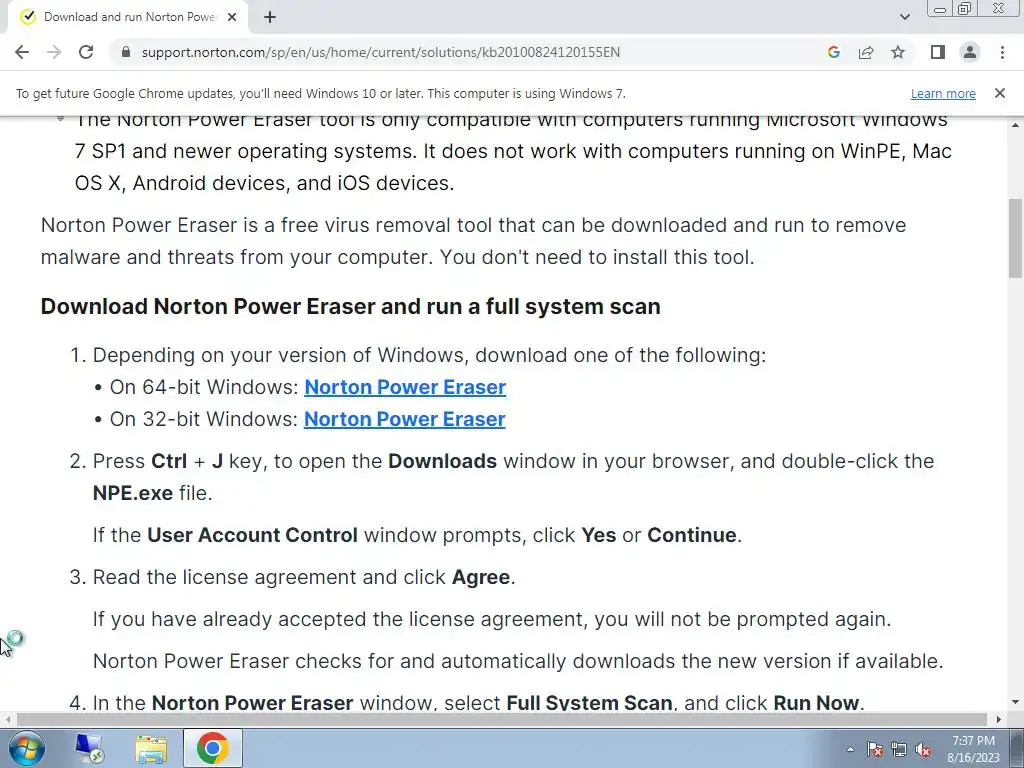Reload the Norton support page
The image size is (1024, 768).
(x=86, y=52)
